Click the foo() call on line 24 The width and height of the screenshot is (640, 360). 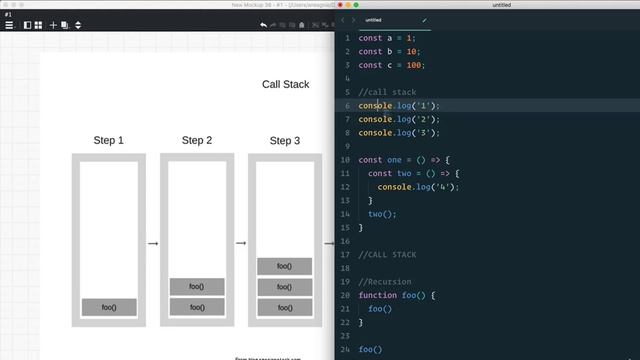[x=370, y=349]
